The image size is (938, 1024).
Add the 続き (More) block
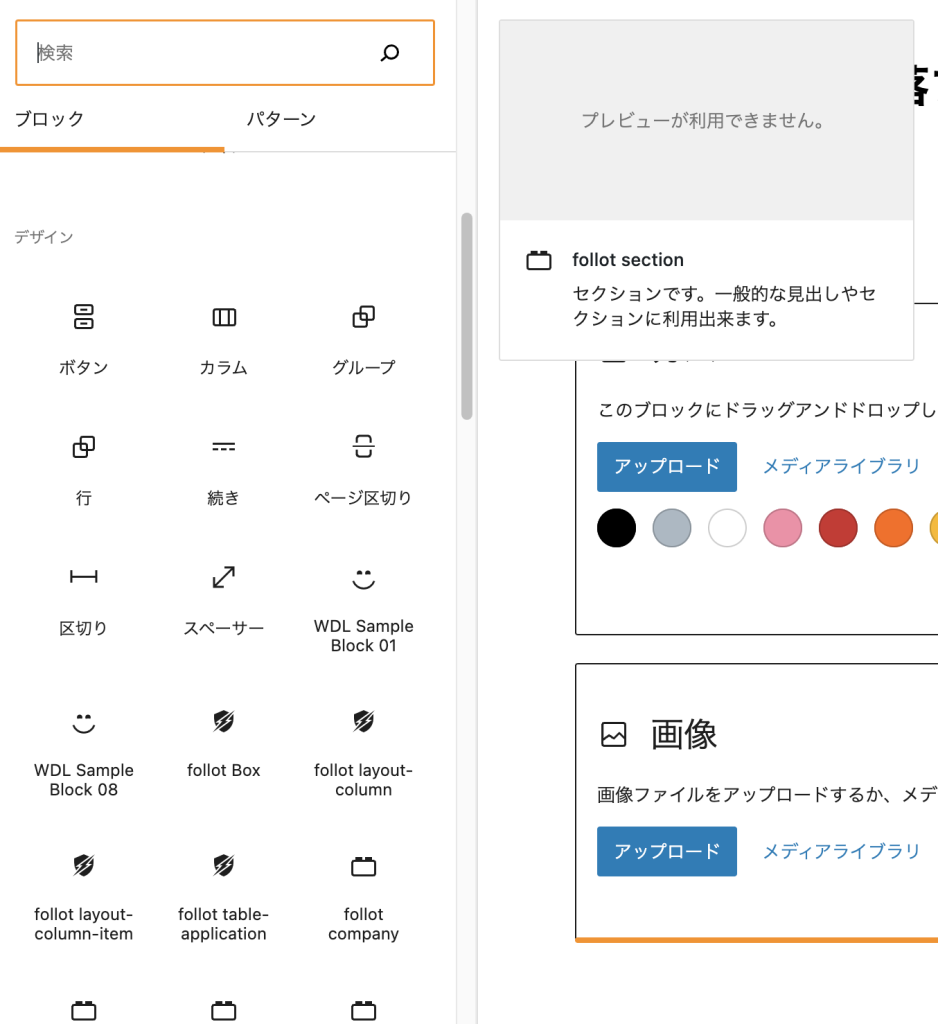point(224,470)
